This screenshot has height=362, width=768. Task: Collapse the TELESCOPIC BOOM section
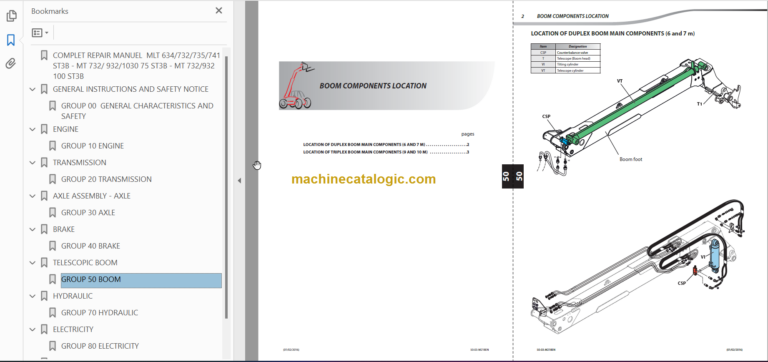click(33, 263)
